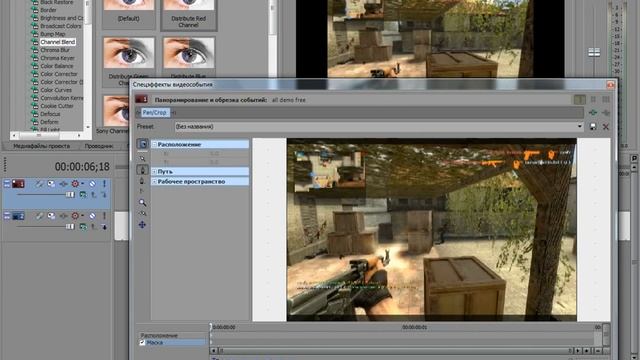Select Cookie Cutter in the effects list
The width and height of the screenshot is (640, 360).
click(x=57, y=106)
